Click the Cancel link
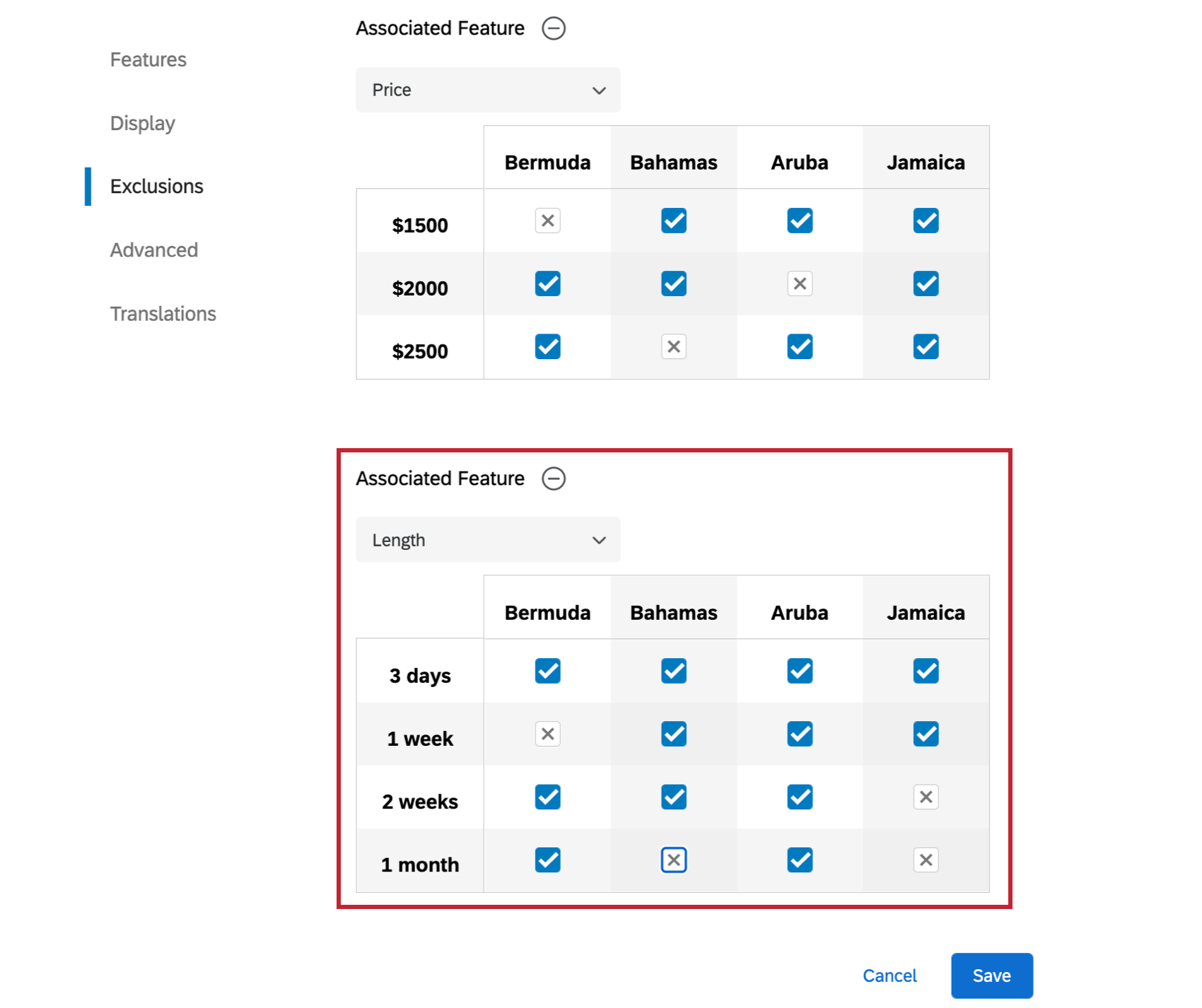Viewport: 1202px width, 1008px height. 889,975
